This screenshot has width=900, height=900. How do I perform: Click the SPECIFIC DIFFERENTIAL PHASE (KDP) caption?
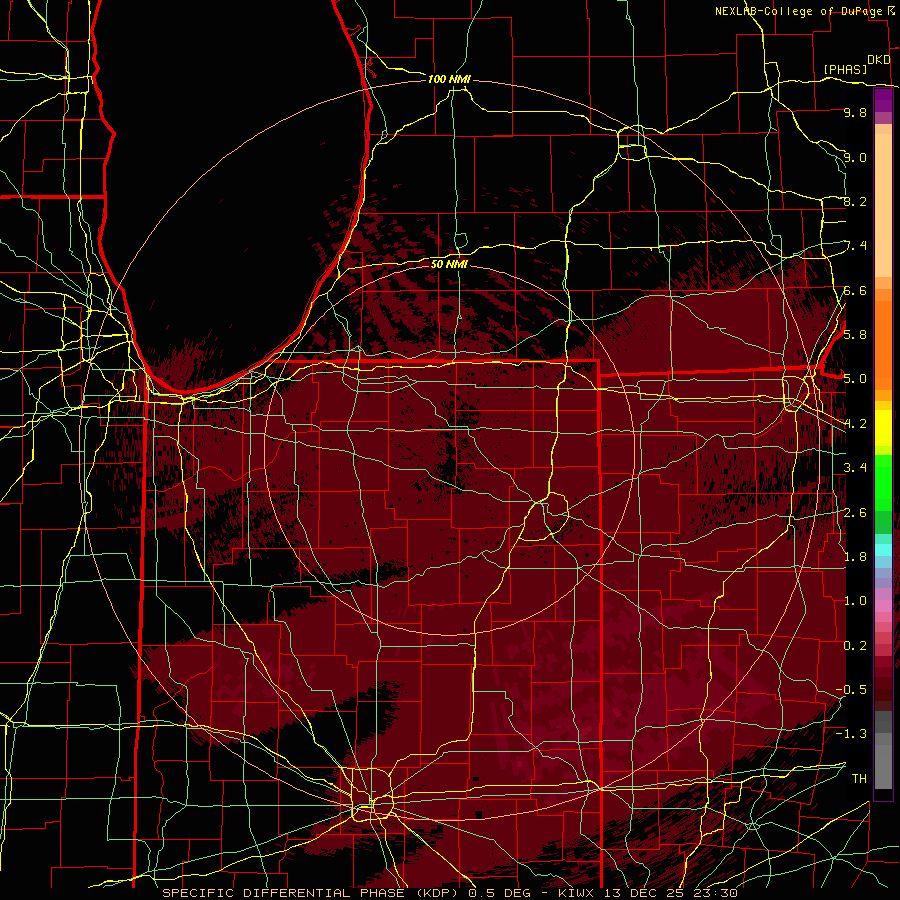(x=311, y=893)
